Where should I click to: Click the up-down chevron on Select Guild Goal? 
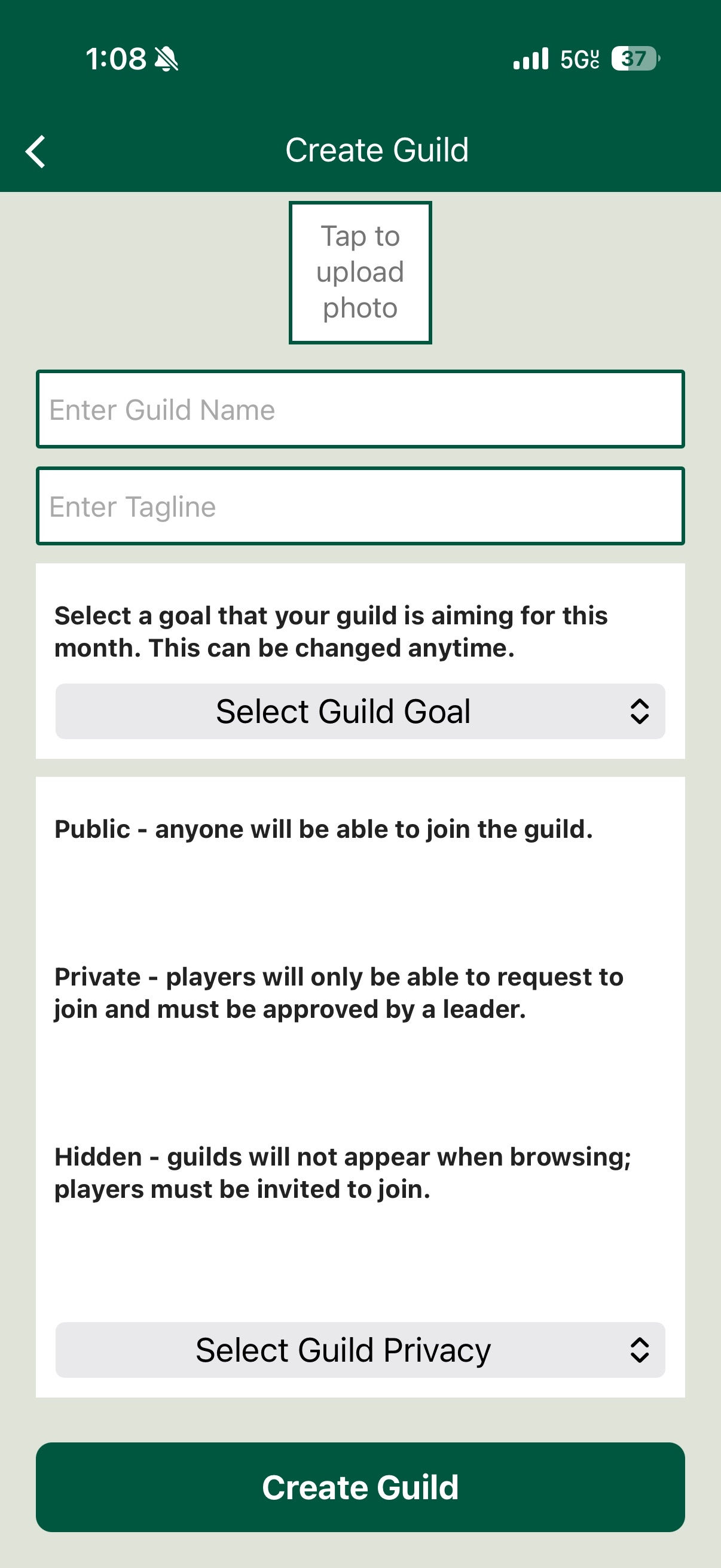point(639,711)
